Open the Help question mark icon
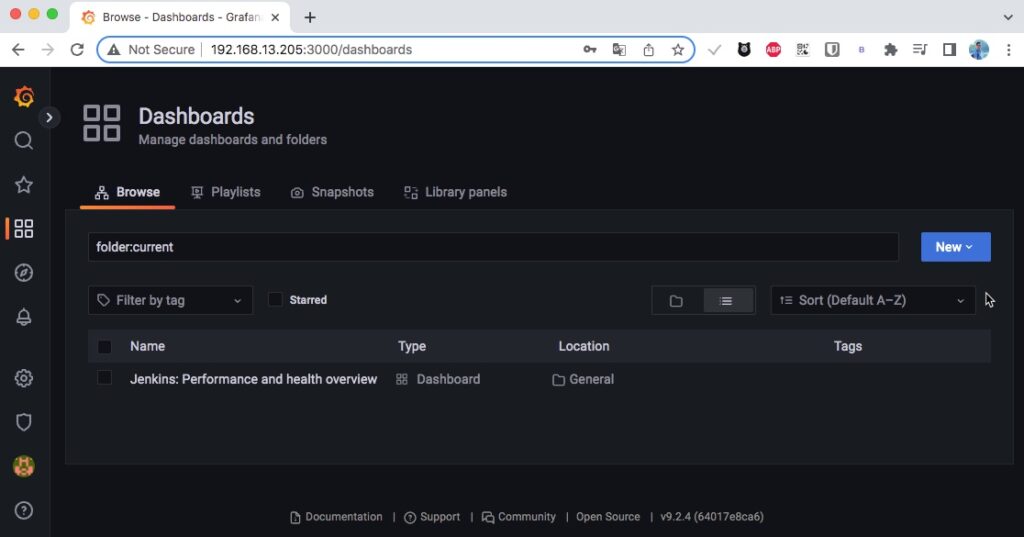Screen dimensions: 1024x537 point(24,510)
